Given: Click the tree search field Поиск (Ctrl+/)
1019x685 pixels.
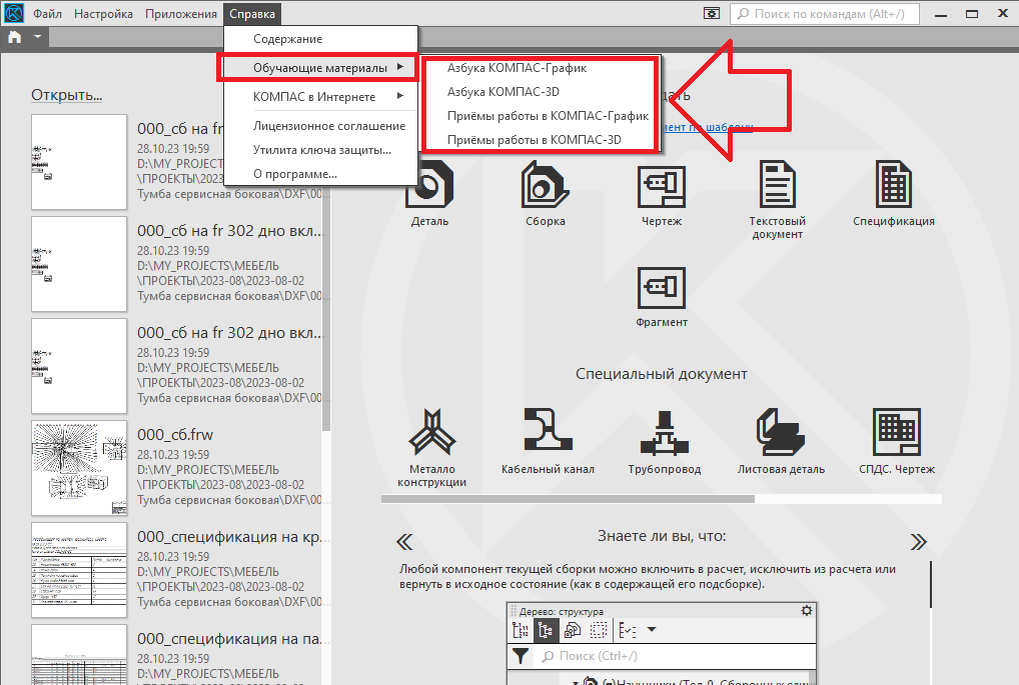Looking at the screenshot, I should [x=676, y=656].
